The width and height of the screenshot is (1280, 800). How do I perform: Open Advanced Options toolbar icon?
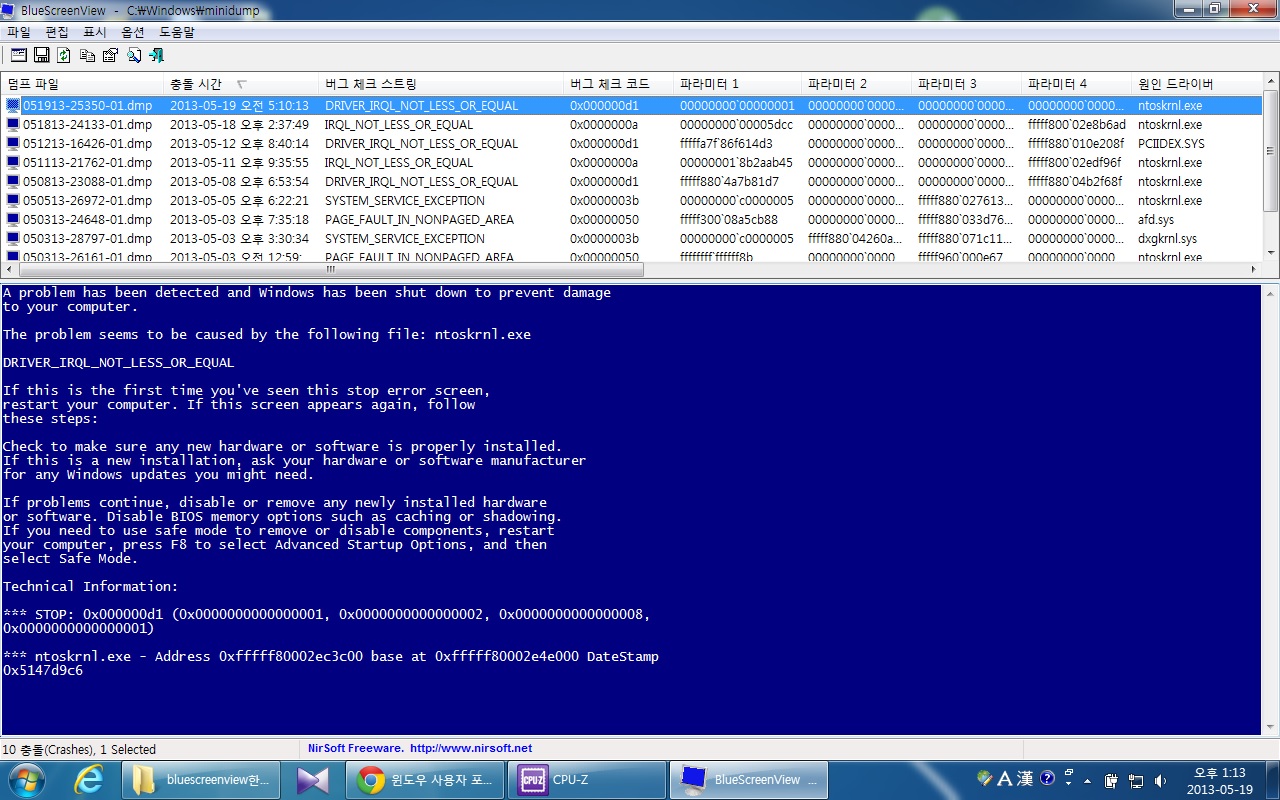tap(18, 55)
